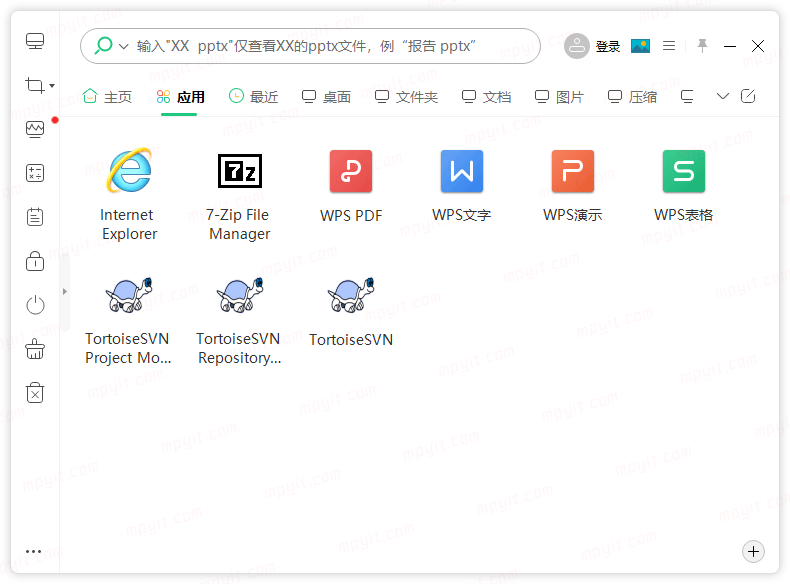Click the monitor icon in sidebar

pyautogui.click(x=35, y=41)
